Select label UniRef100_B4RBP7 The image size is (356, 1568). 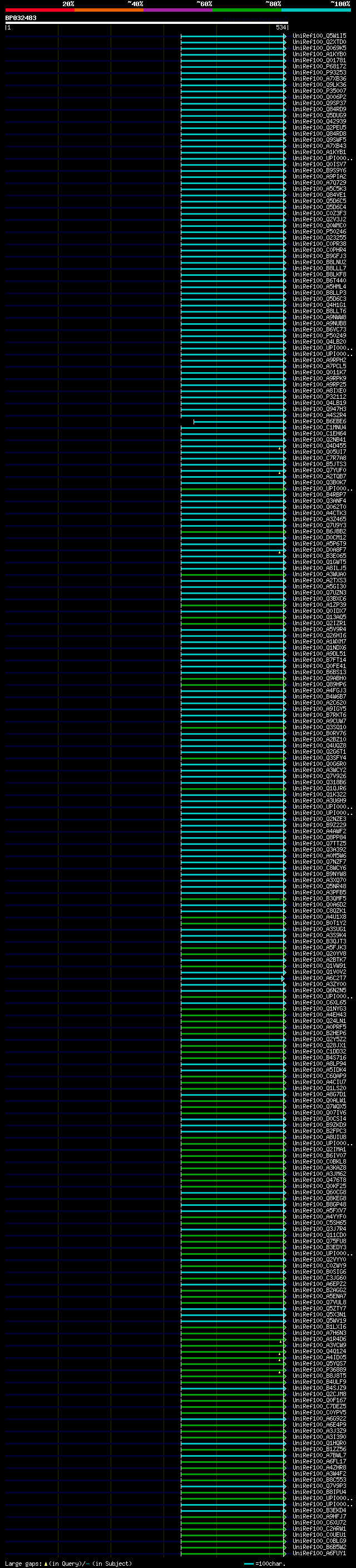319,494
